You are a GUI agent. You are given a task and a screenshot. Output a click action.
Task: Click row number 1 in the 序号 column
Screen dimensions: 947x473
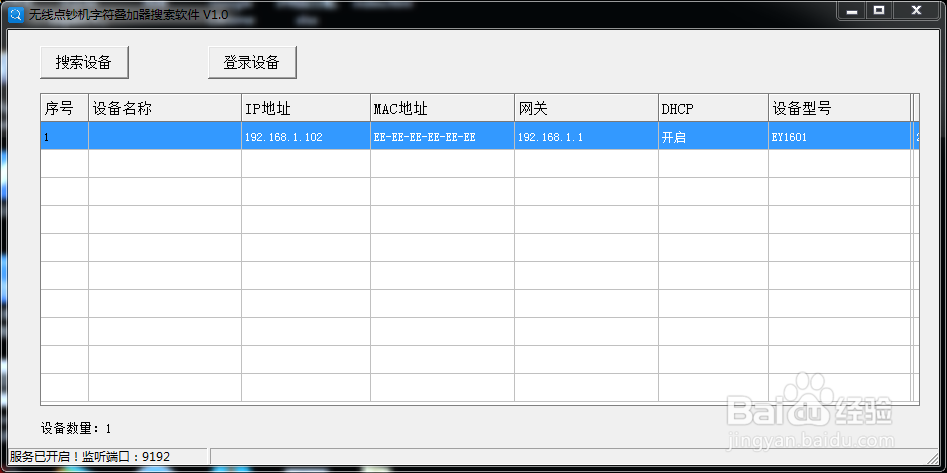pos(65,137)
